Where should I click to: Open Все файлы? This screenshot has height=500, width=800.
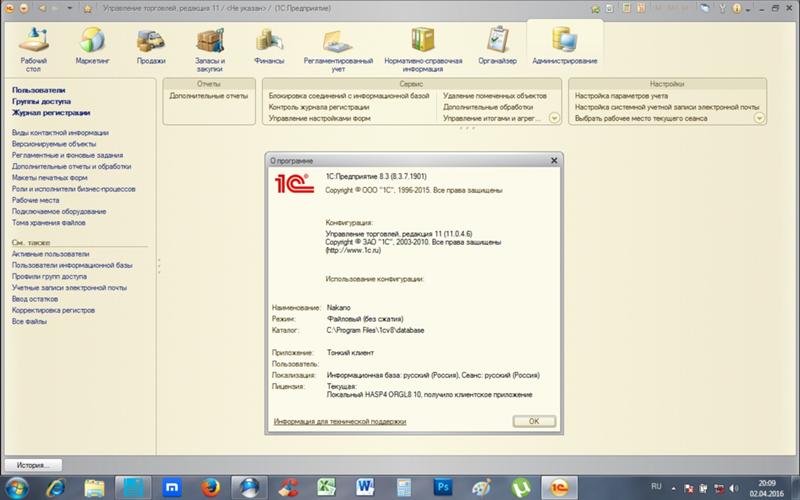(29, 321)
